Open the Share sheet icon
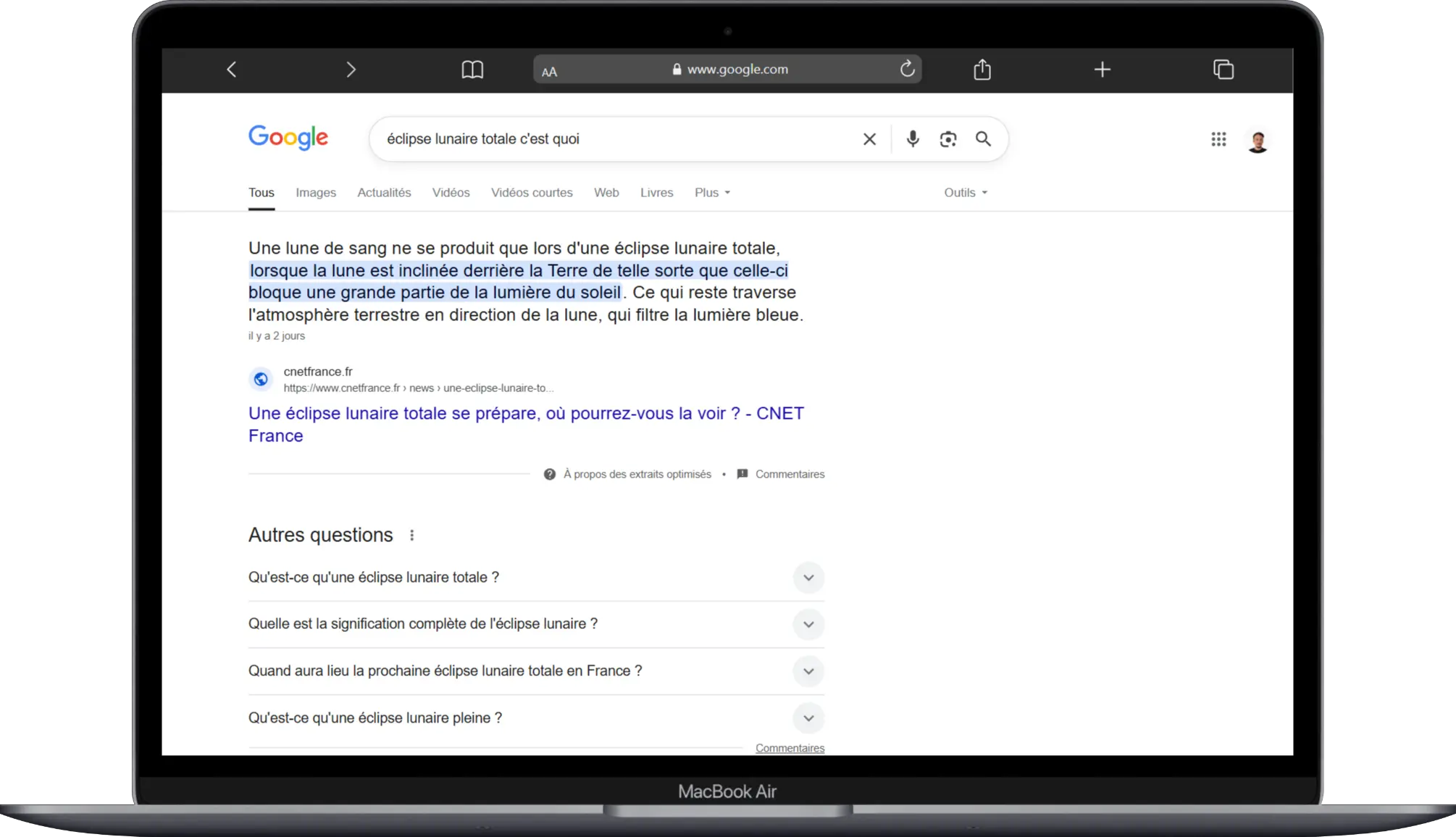 (982, 69)
